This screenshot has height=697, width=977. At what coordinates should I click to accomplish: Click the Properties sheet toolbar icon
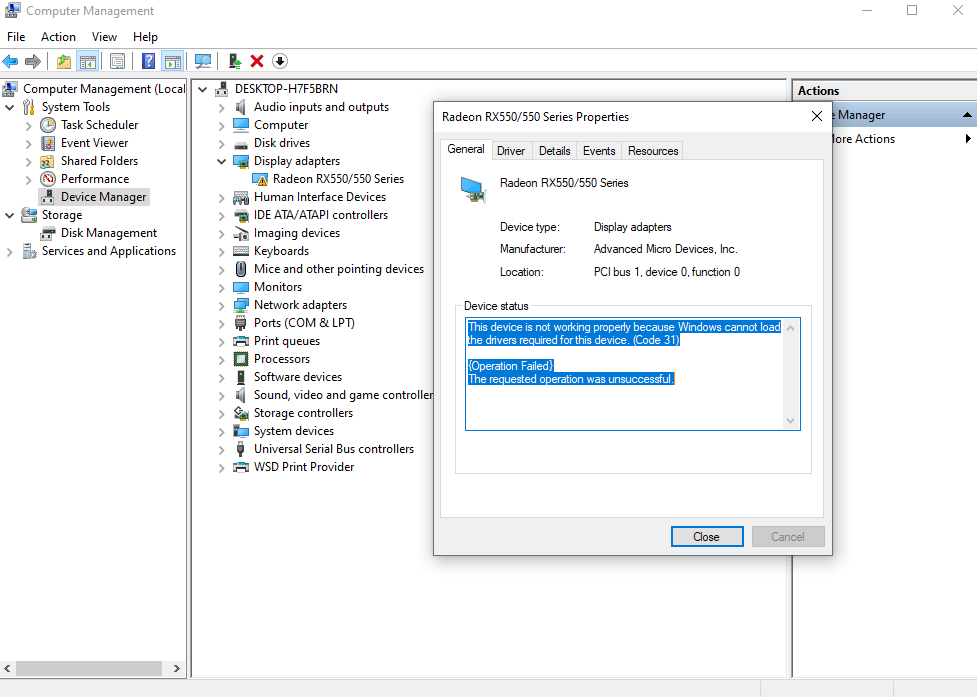point(117,61)
